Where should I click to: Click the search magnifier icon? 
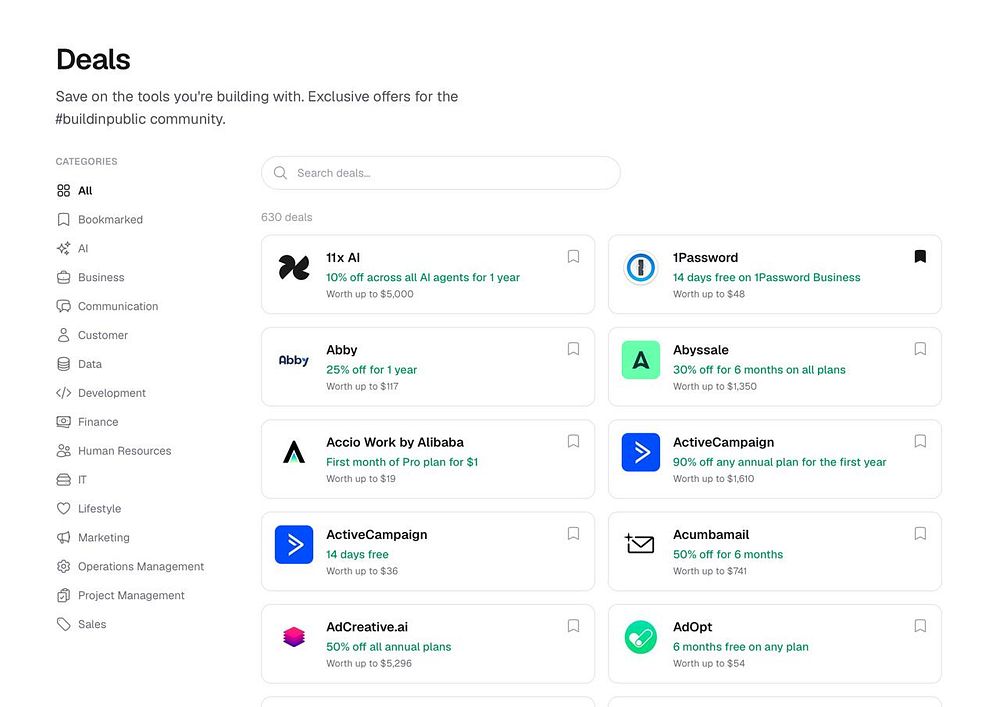coord(280,173)
